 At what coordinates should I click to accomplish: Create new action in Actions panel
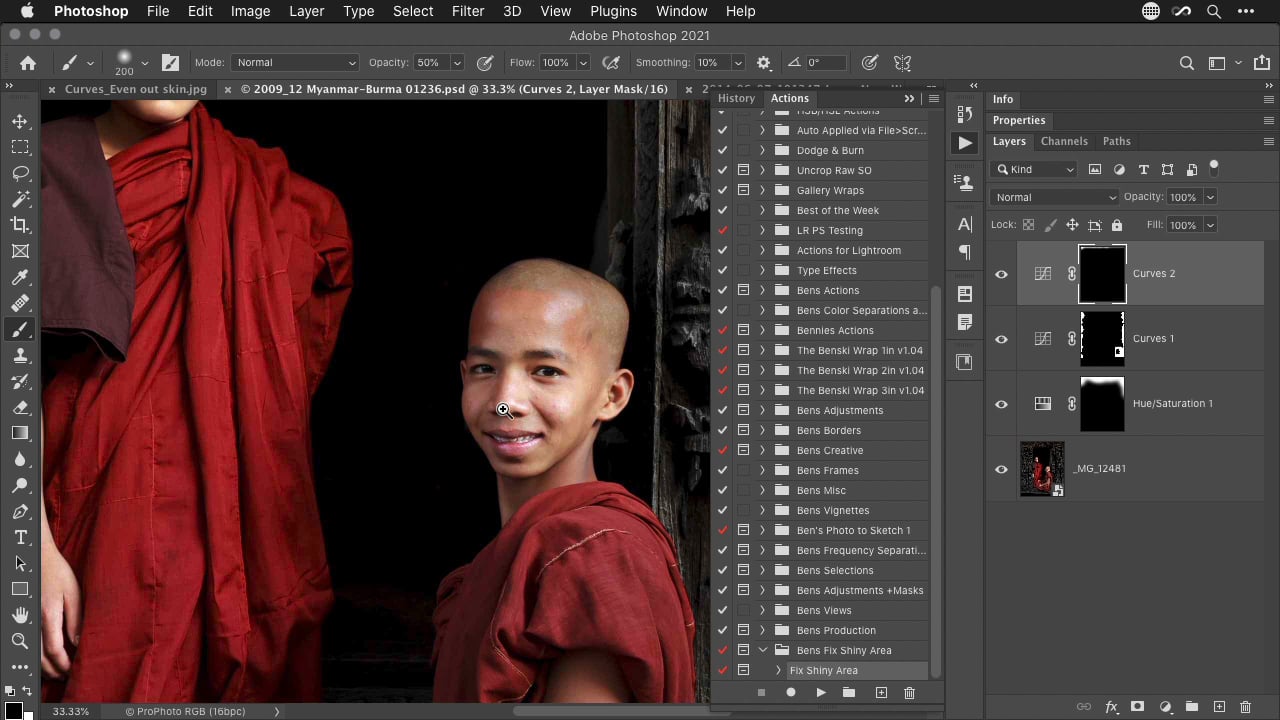[x=881, y=692]
